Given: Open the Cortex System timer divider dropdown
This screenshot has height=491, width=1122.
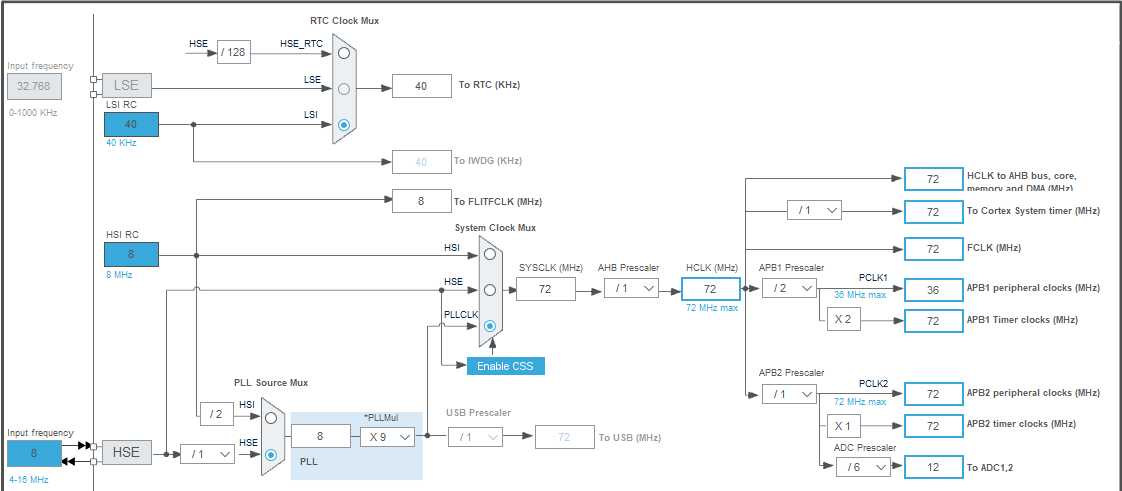Looking at the screenshot, I should coord(814,210).
